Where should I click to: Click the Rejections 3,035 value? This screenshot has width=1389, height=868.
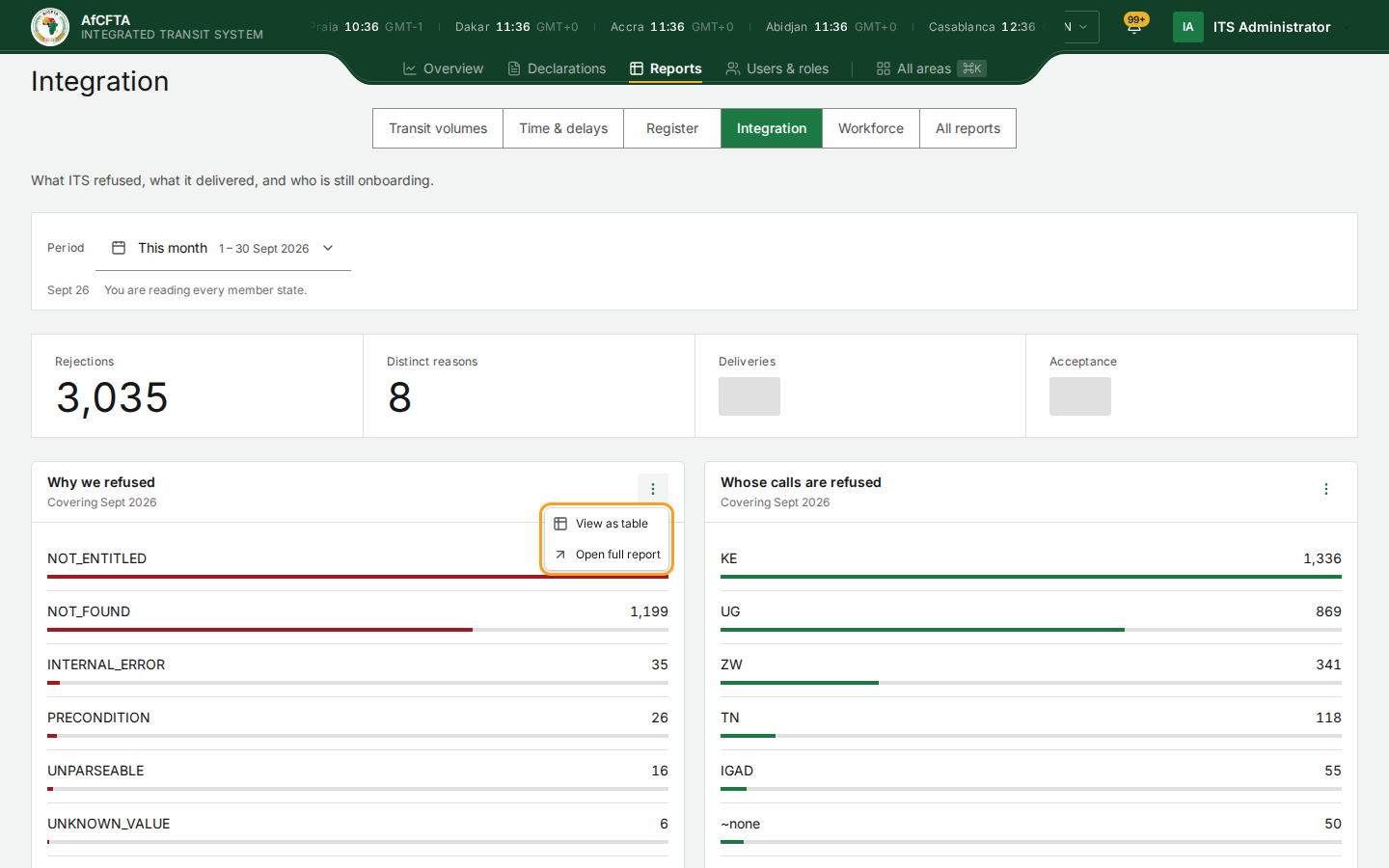(x=112, y=397)
